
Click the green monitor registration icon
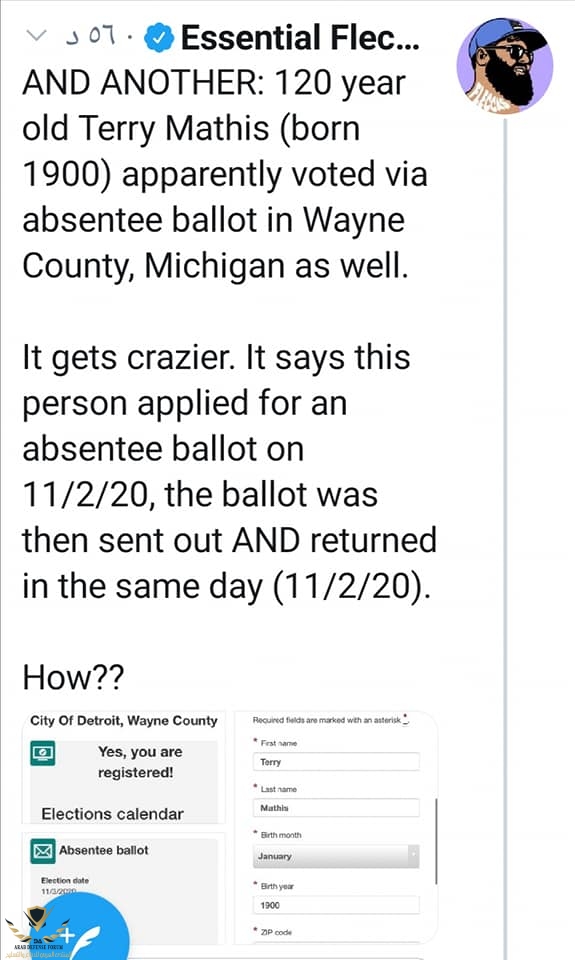[43, 753]
